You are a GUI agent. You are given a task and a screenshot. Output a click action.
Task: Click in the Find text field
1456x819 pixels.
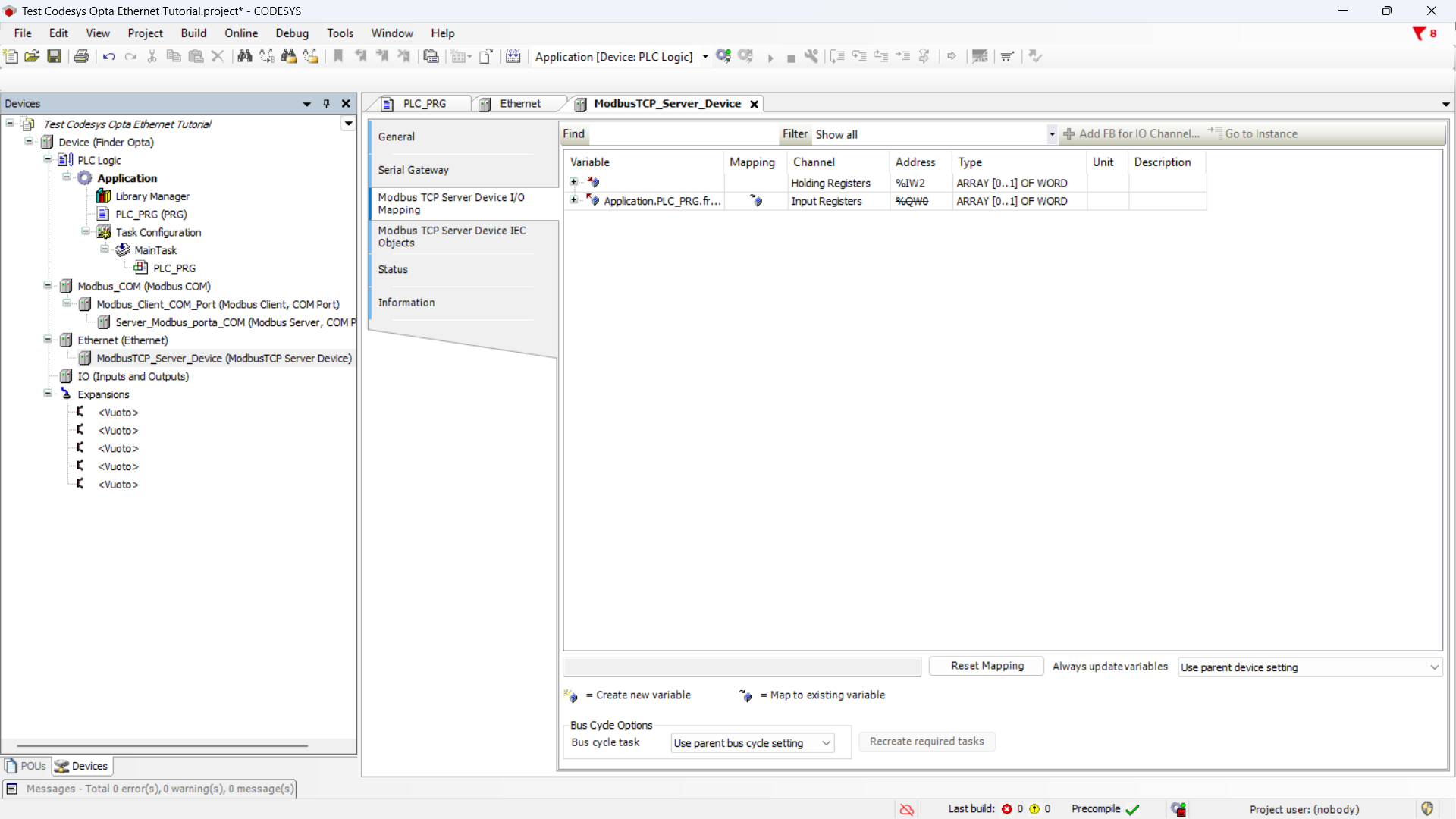point(682,134)
